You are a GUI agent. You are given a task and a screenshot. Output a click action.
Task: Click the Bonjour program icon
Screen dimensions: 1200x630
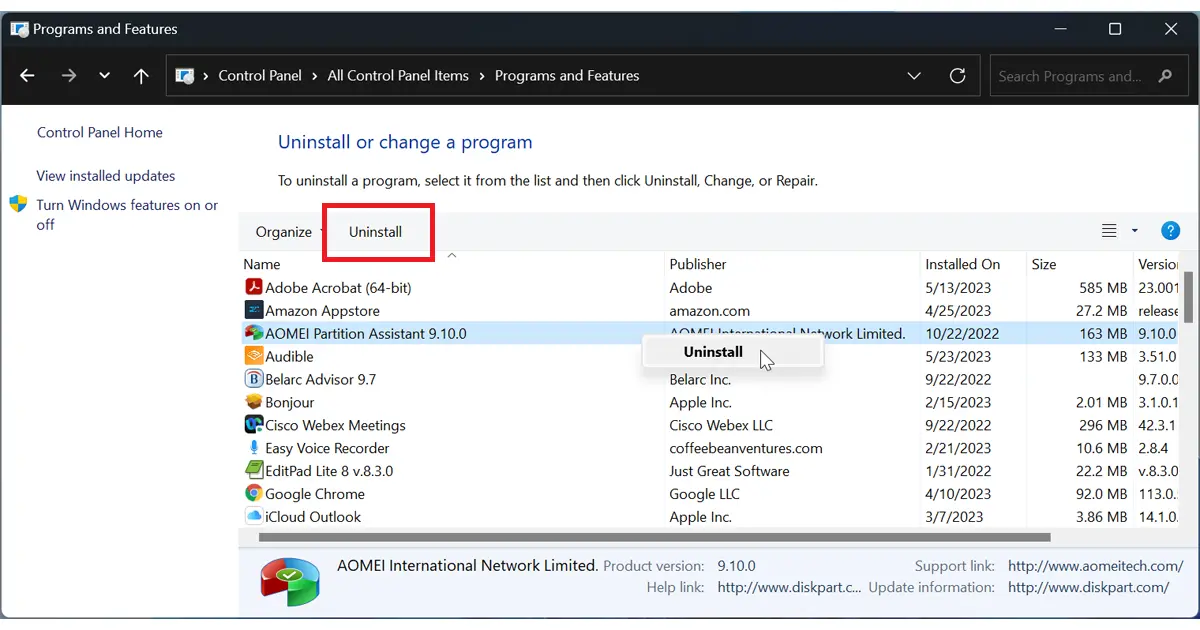[254, 402]
